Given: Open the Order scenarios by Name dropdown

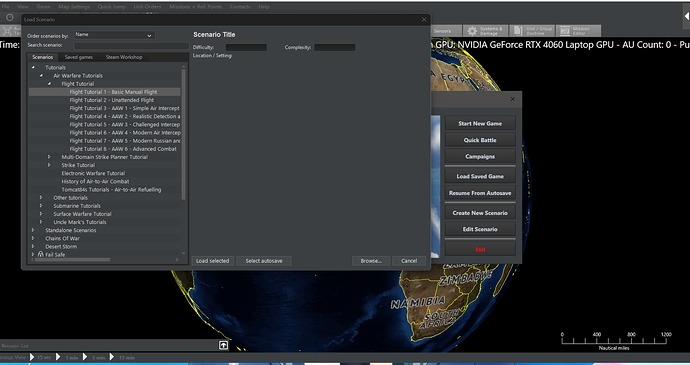Looking at the screenshot, I should pos(114,35).
